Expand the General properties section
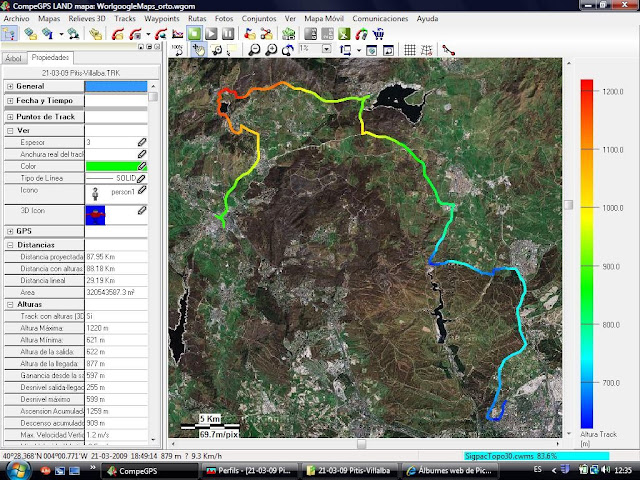 tap(10, 87)
